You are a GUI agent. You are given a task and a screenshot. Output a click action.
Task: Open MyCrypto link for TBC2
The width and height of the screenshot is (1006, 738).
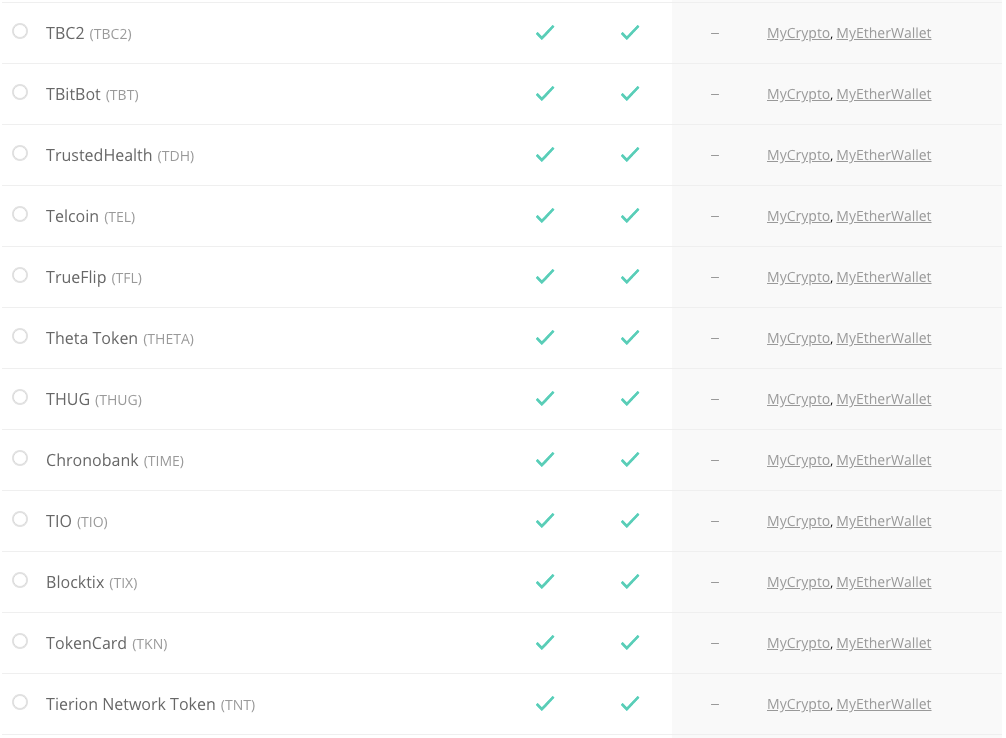point(798,33)
